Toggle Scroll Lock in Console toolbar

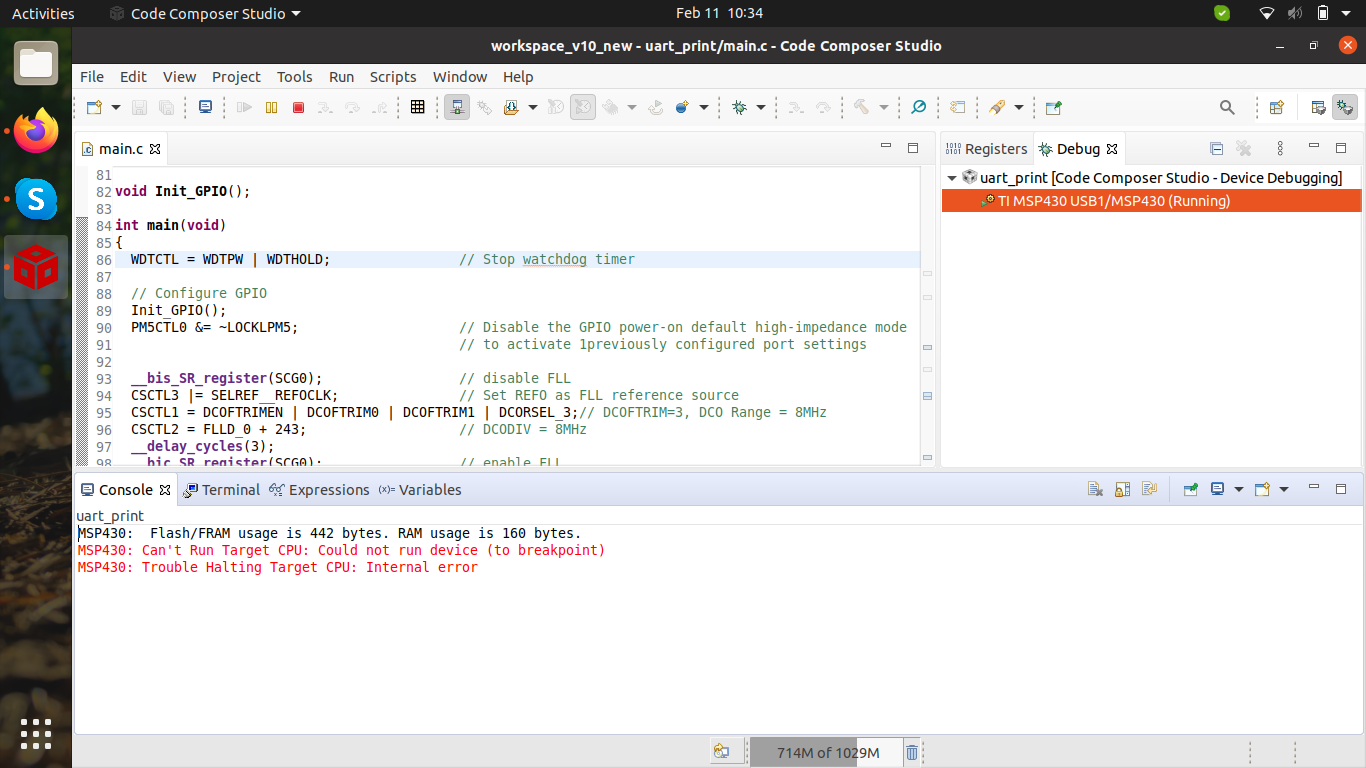(1122, 490)
